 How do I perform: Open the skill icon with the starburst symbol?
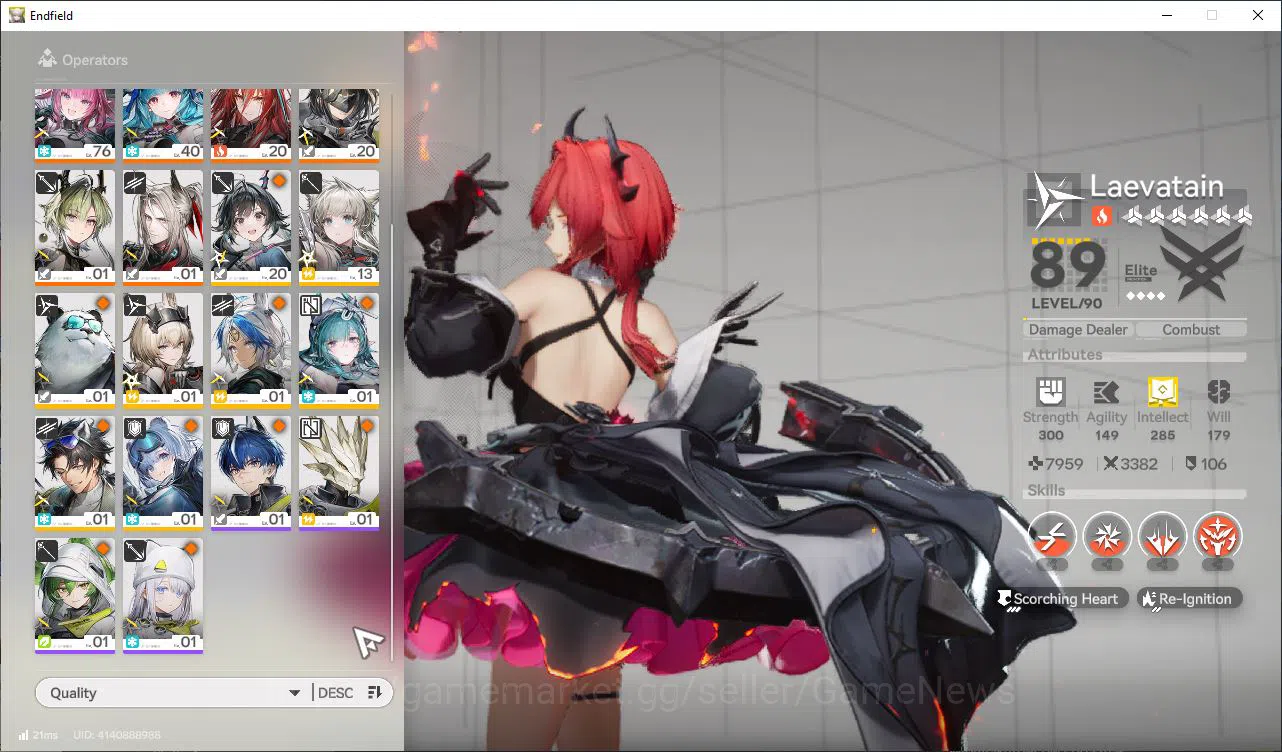pos(1107,536)
